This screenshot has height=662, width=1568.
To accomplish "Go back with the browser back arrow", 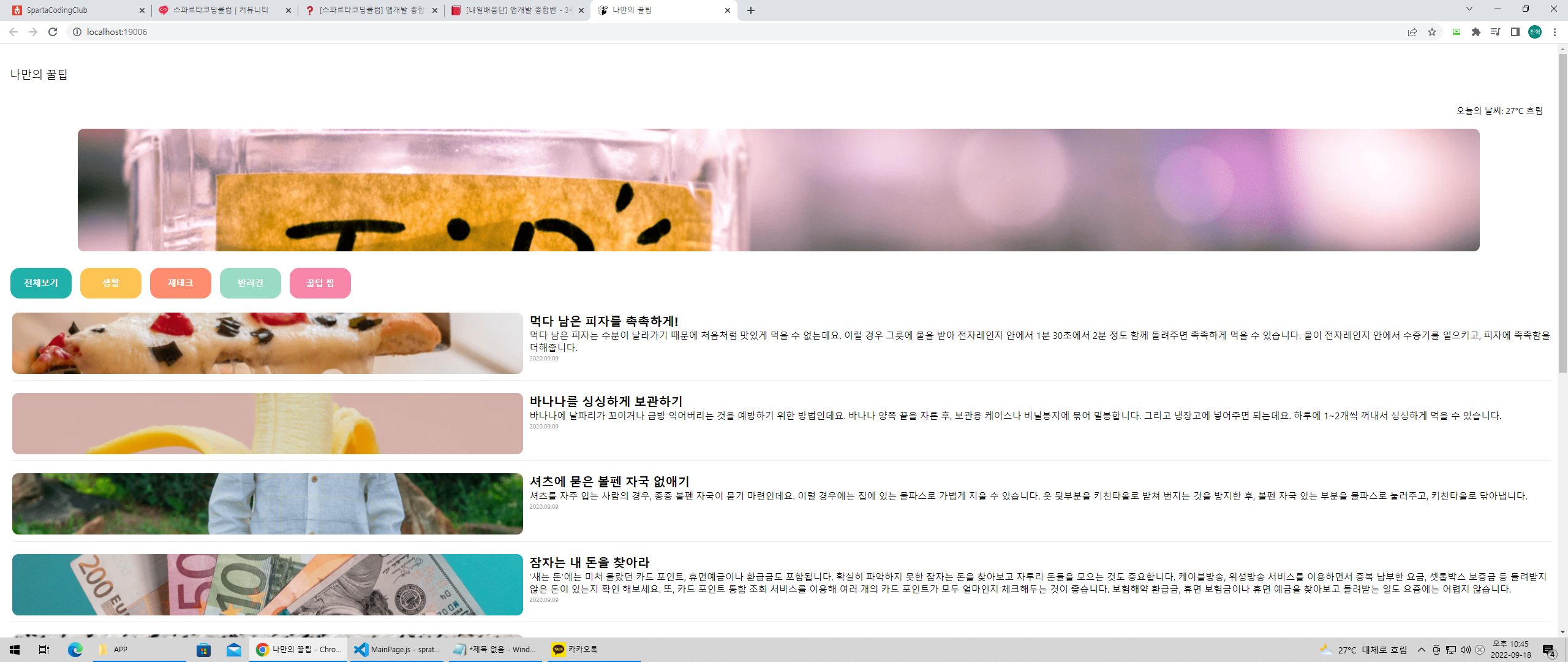I will pos(13,32).
